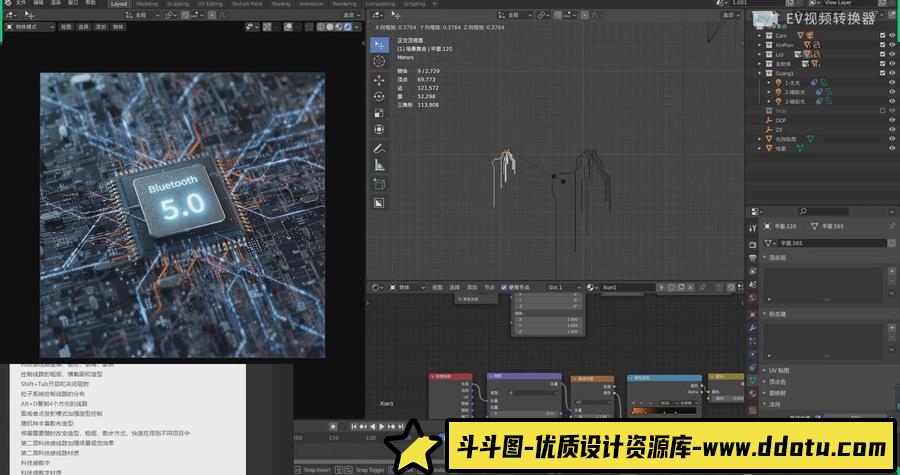Jump to the first frame in timeline

point(354,426)
